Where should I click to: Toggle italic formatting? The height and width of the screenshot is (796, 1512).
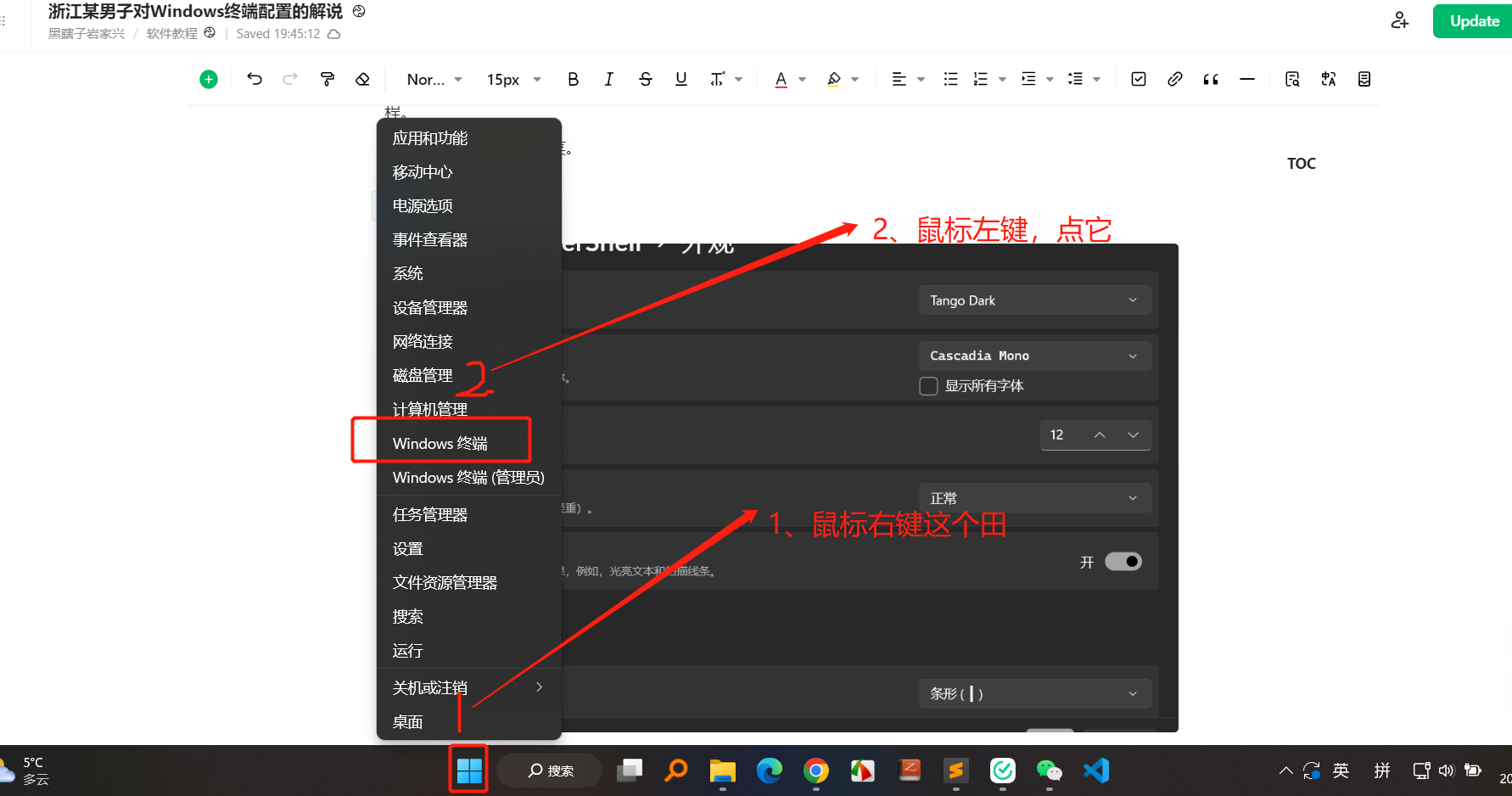click(x=608, y=79)
